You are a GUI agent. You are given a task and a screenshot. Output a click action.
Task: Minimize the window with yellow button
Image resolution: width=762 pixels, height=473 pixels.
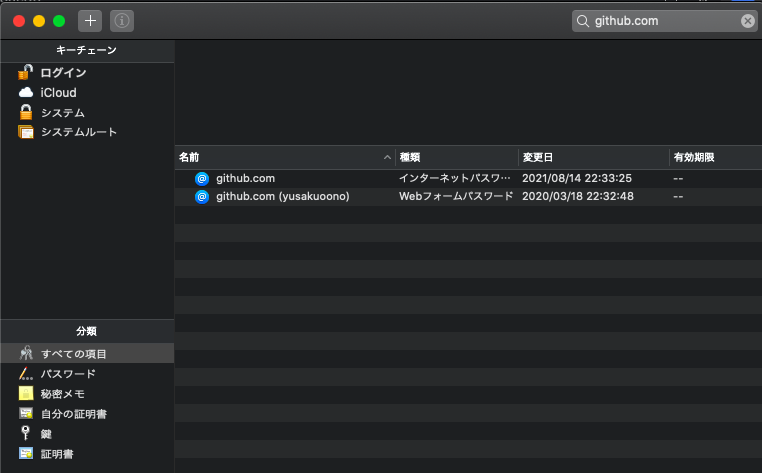coord(39,21)
